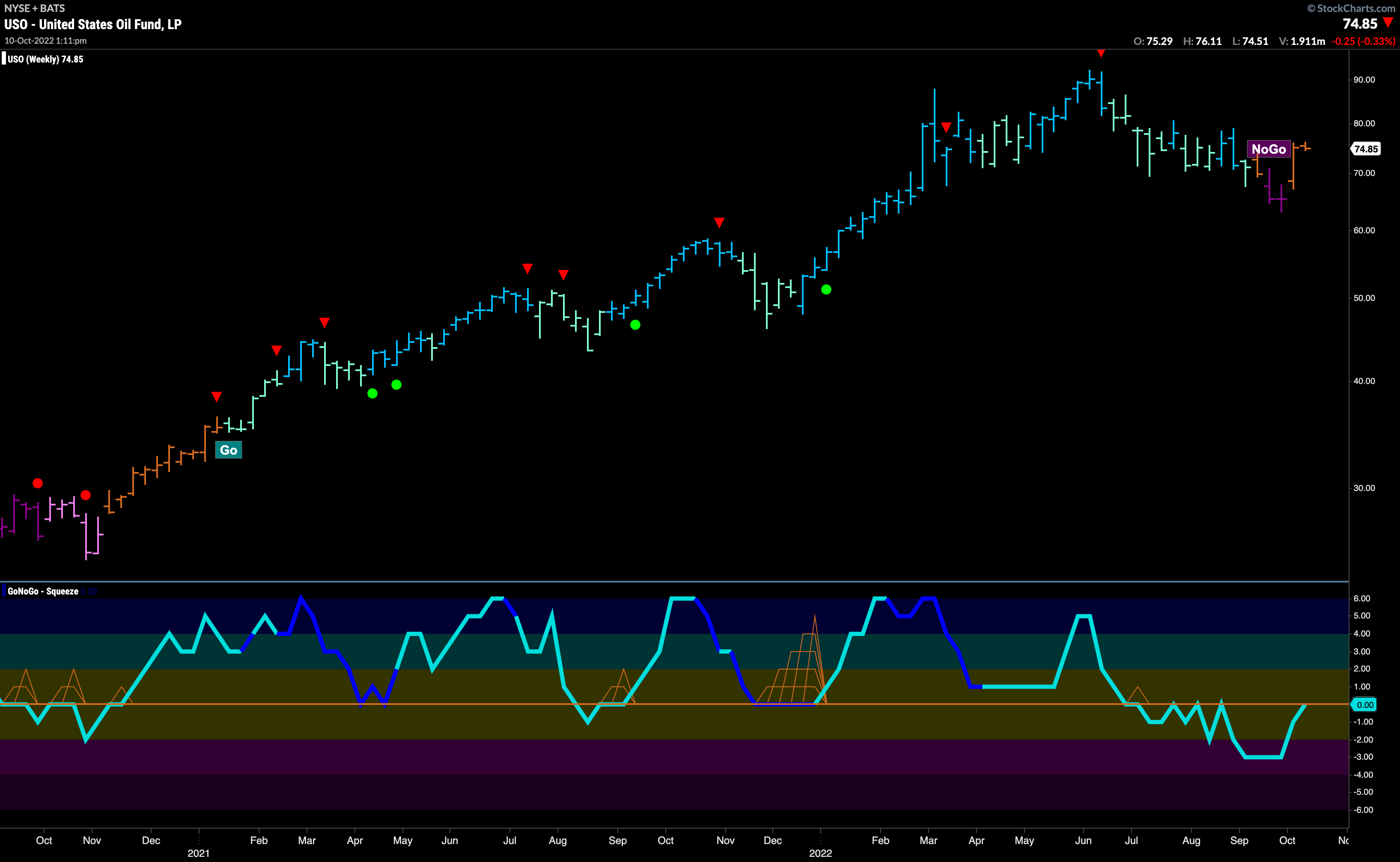Click the green dot marker near December 2021
The height and width of the screenshot is (862, 1400).
pyautogui.click(x=826, y=290)
